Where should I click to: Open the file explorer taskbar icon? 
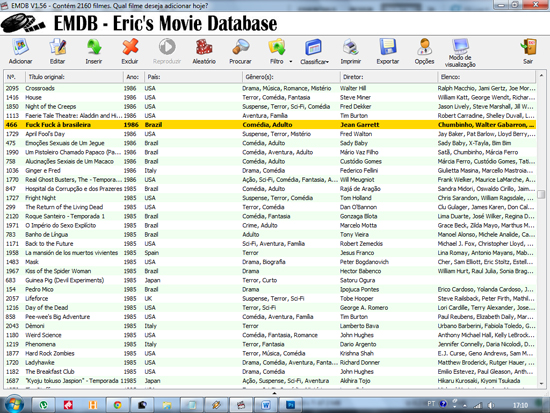point(167,405)
